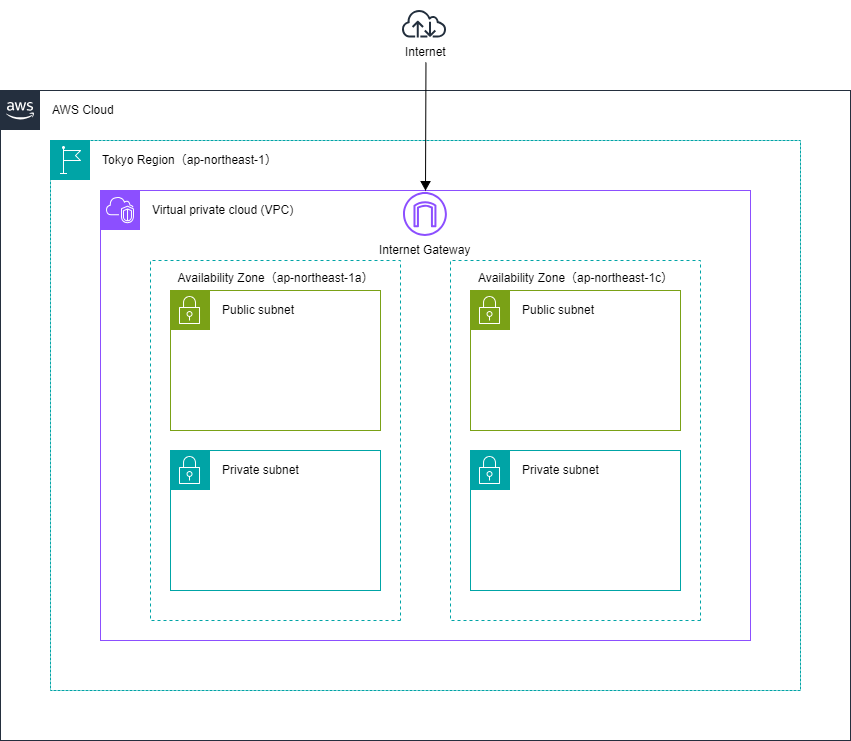The width and height of the screenshot is (851, 741).
Task: Select the "Internet" label text
Action: [x=425, y=52]
